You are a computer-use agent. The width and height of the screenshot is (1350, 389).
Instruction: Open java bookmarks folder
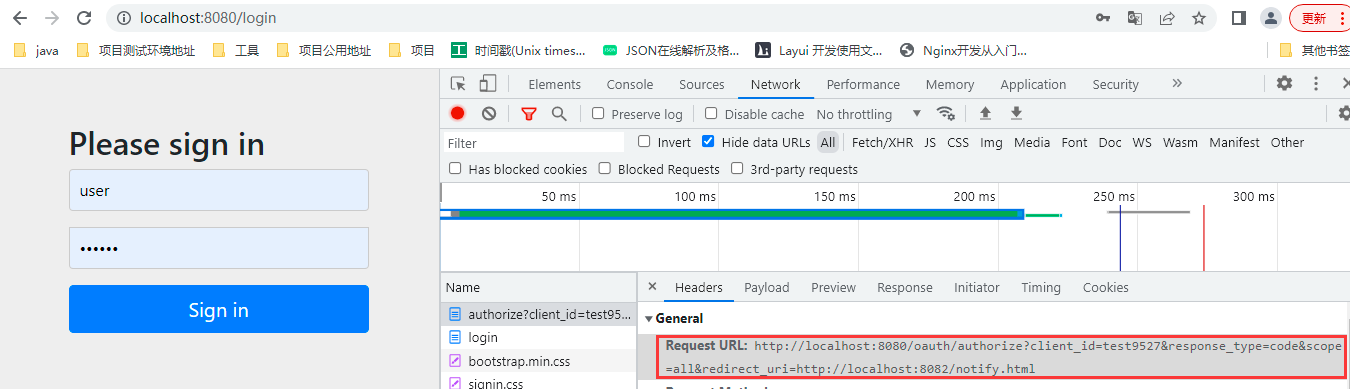[37, 50]
